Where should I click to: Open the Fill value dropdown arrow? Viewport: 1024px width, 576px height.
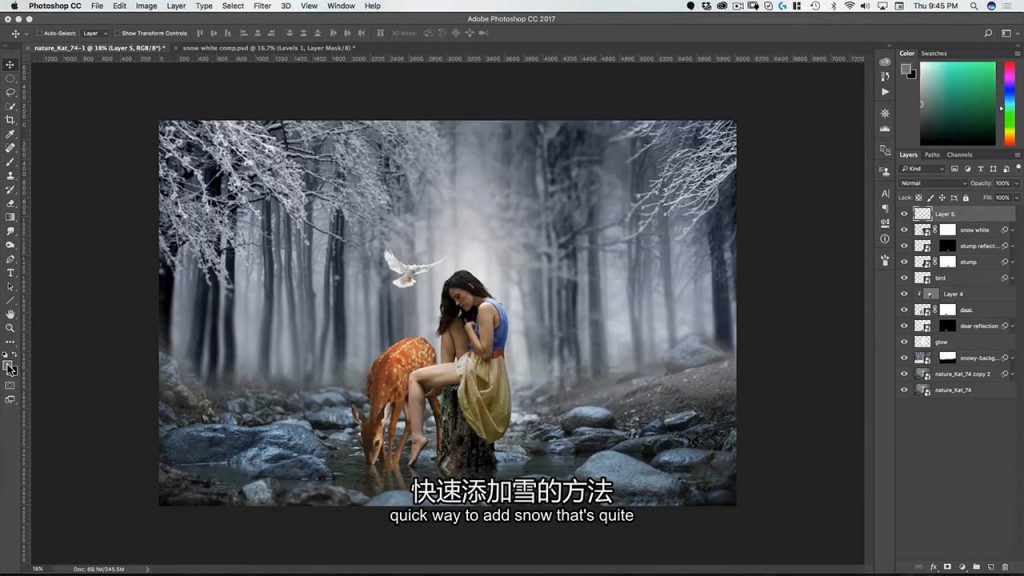click(1016, 198)
